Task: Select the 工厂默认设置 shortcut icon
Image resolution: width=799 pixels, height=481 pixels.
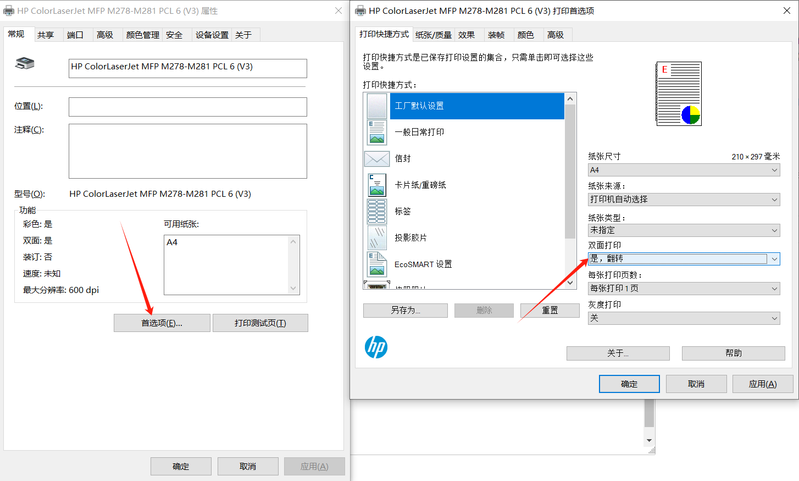Action: coord(377,105)
